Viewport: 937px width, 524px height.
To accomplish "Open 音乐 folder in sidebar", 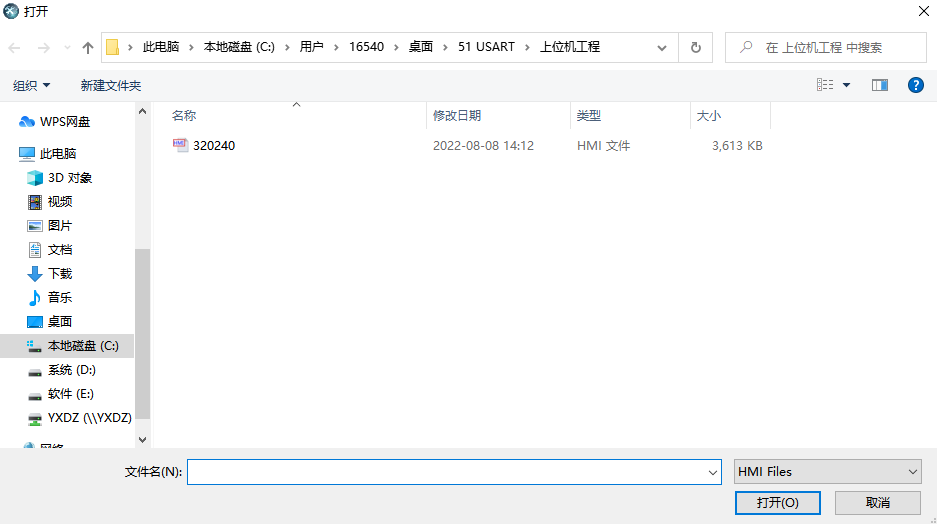I will (x=60, y=297).
